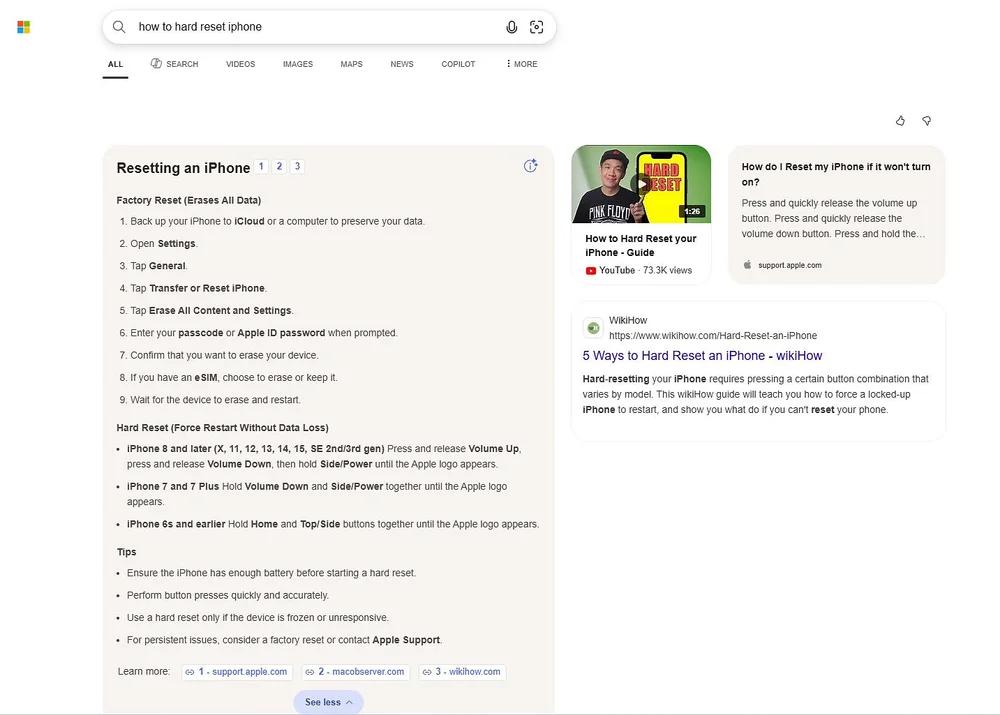Open the 1 - support.apple.com source link
This screenshot has width=1000, height=715.
point(237,672)
